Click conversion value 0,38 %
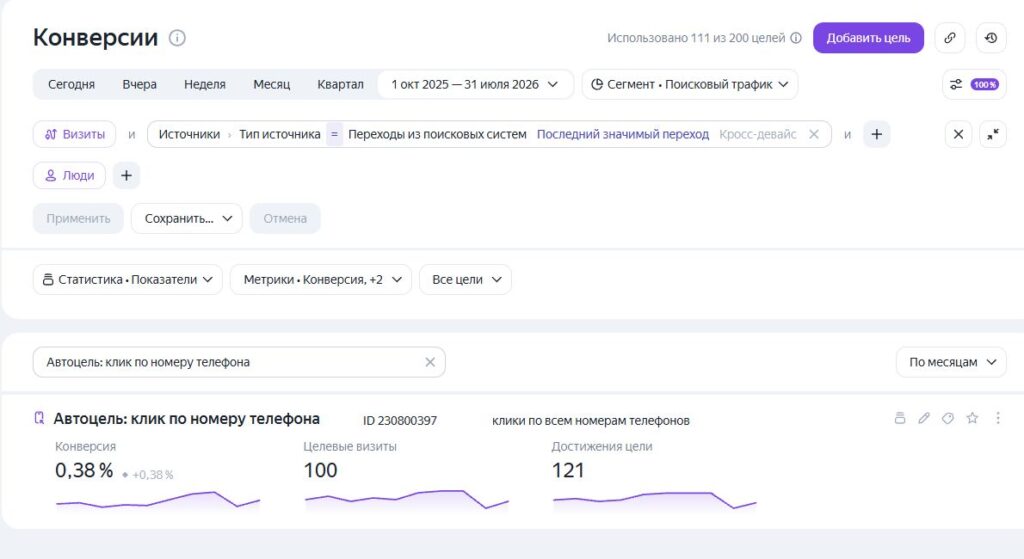Screen dimensions: 1024x559 (84, 470)
